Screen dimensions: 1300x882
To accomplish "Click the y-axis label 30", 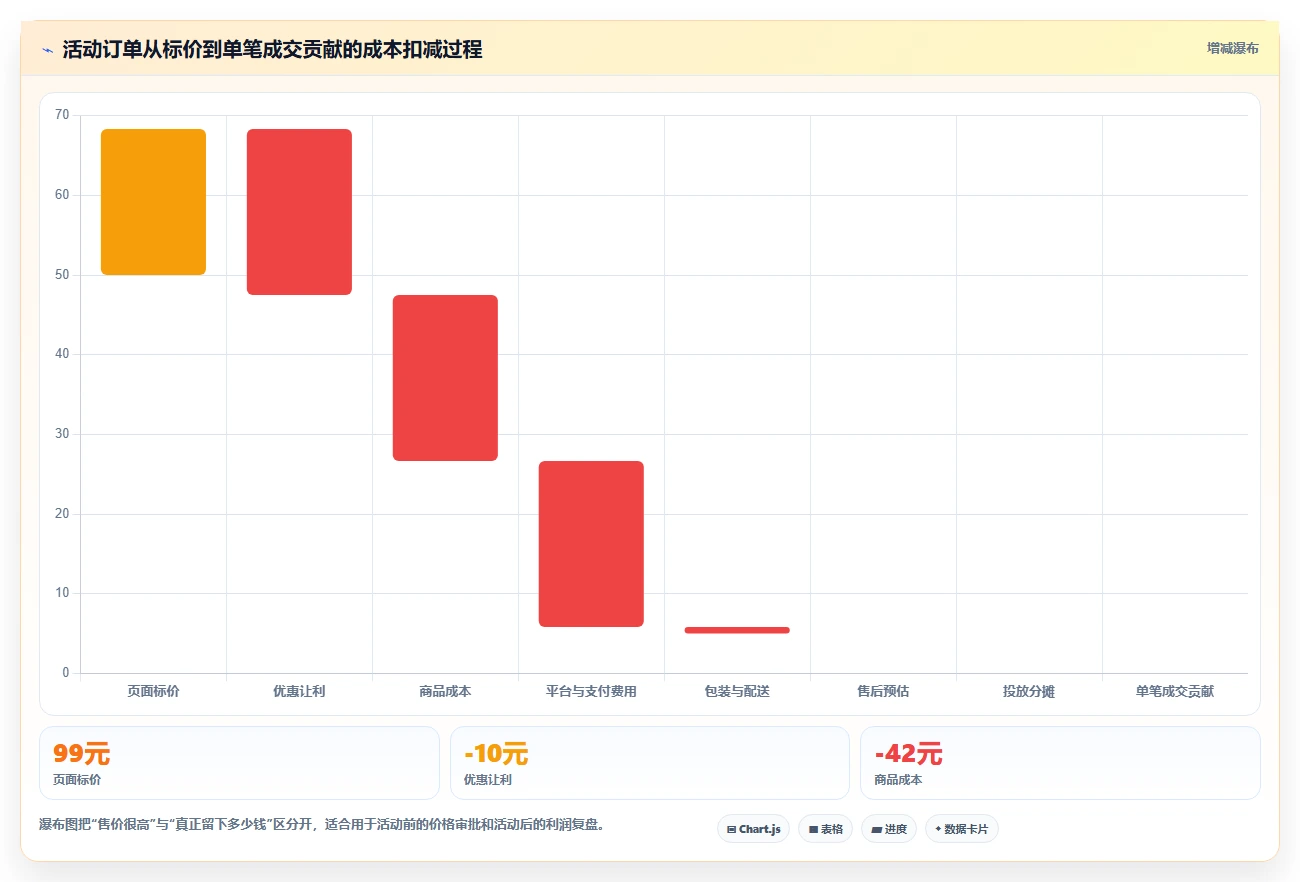I will coord(62,434).
